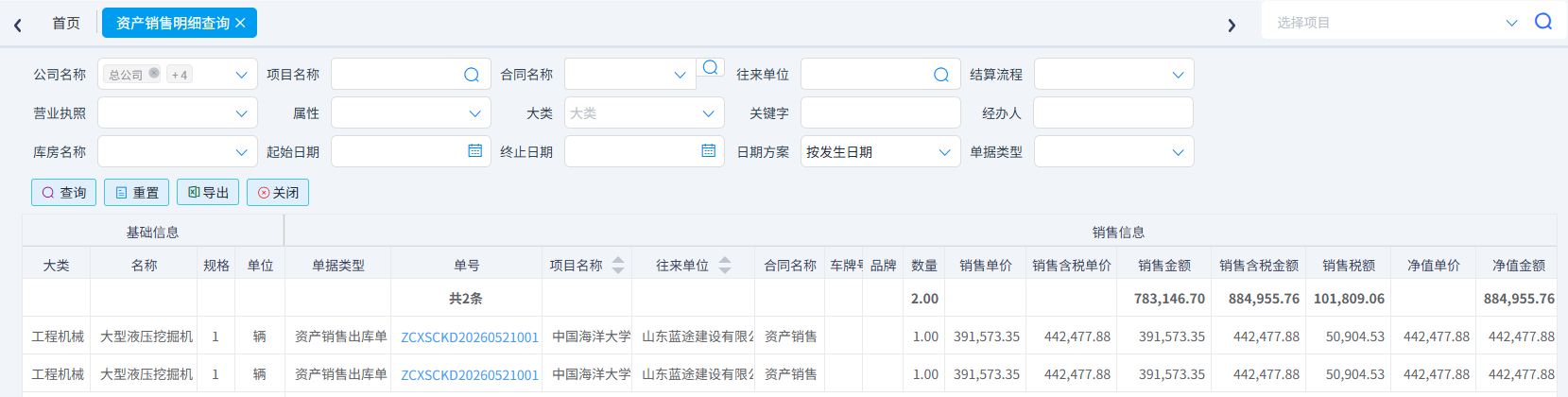Close the 资产销售明细查询 tab
1568x397 pixels.
pyautogui.click(x=240, y=23)
